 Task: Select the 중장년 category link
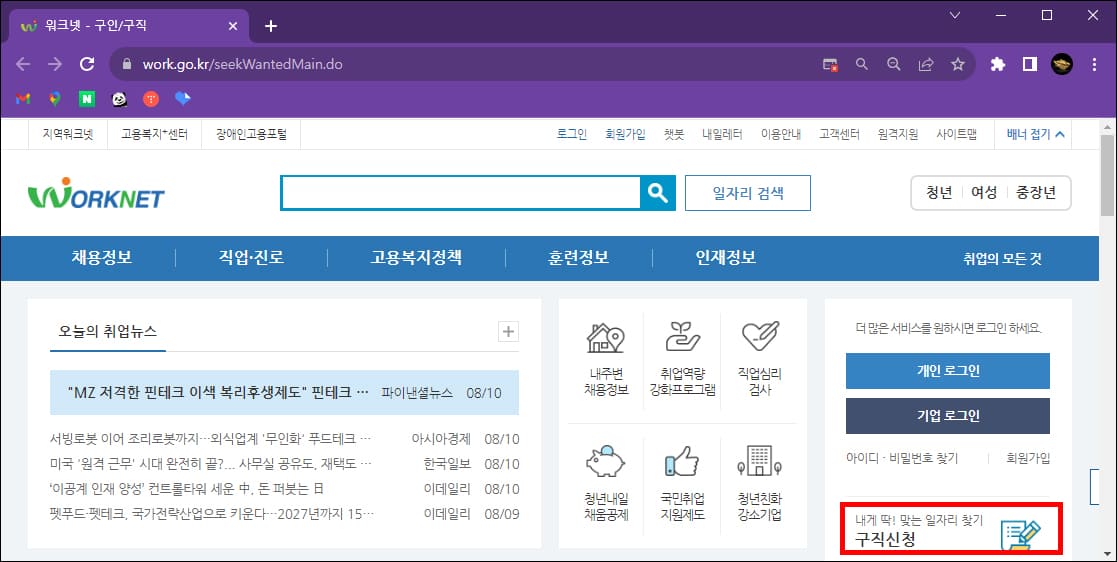click(1036, 193)
